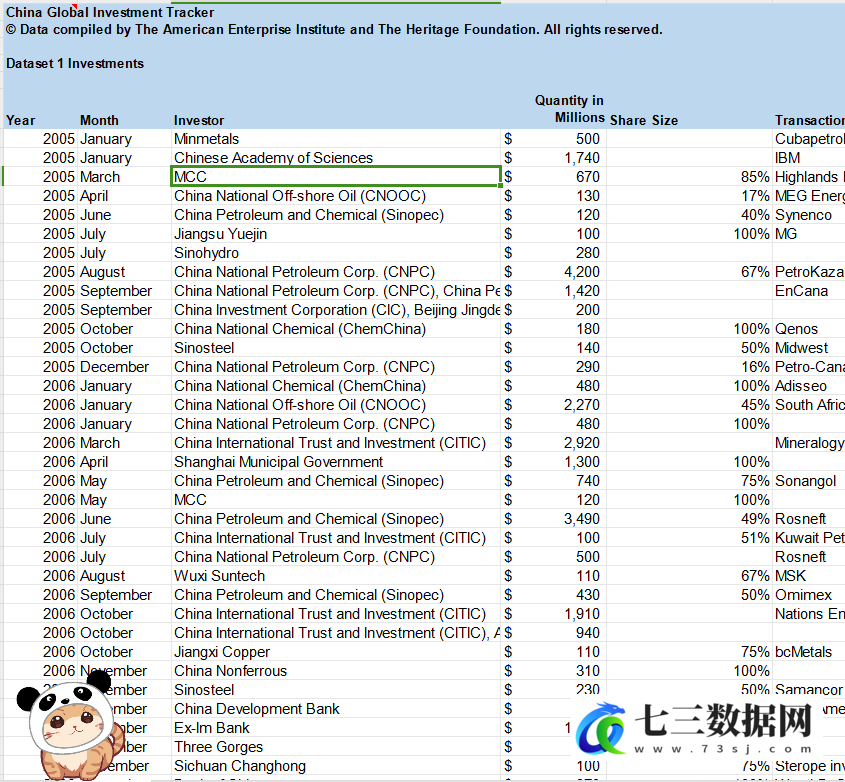The height and width of the screenshot is (782, 845).
Task: Select the Sinohydro investor cell
Action: (x=336, y=253)
